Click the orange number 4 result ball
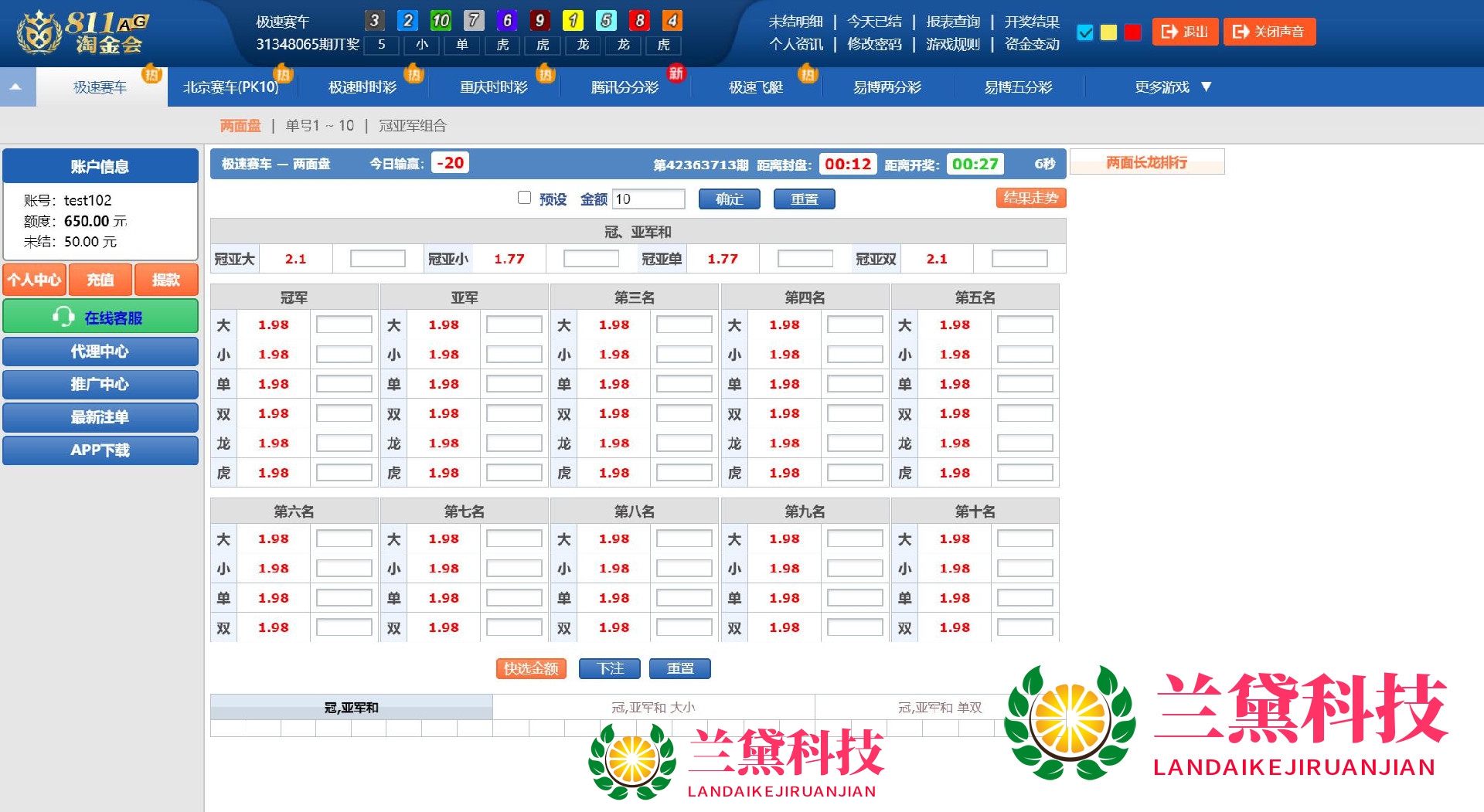Screen dimensions: 1484x812 tap(672, 21)
